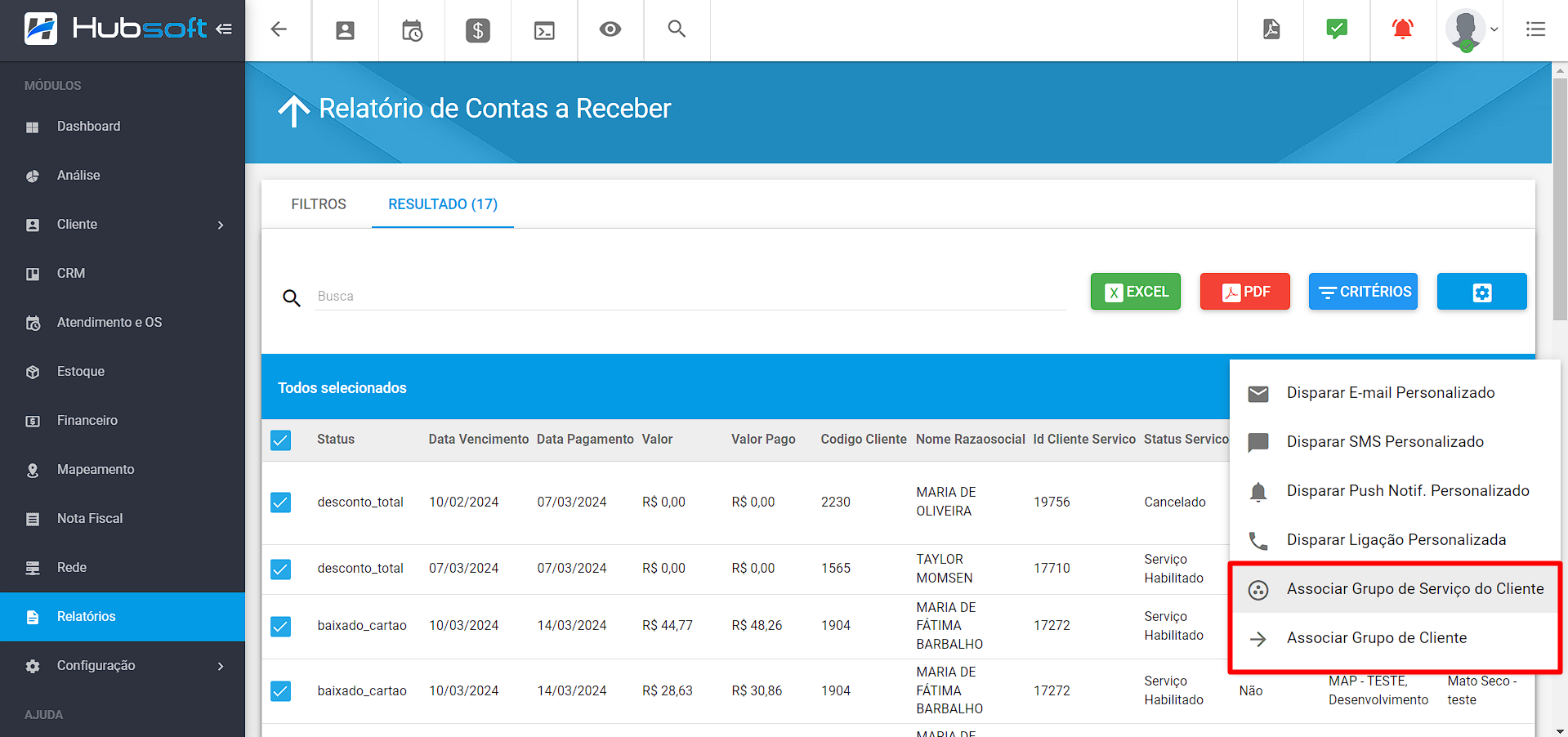Switch to the FILTROS tab
This screenshot has width=1568, height=737.
tap(319, 204)
